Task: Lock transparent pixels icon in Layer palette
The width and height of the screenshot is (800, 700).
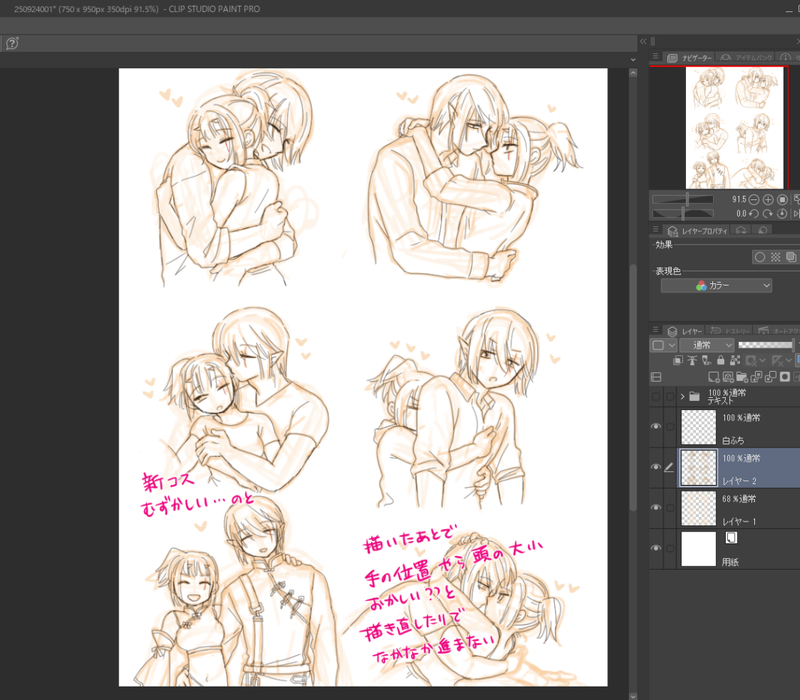Action: tap(735, 360)
